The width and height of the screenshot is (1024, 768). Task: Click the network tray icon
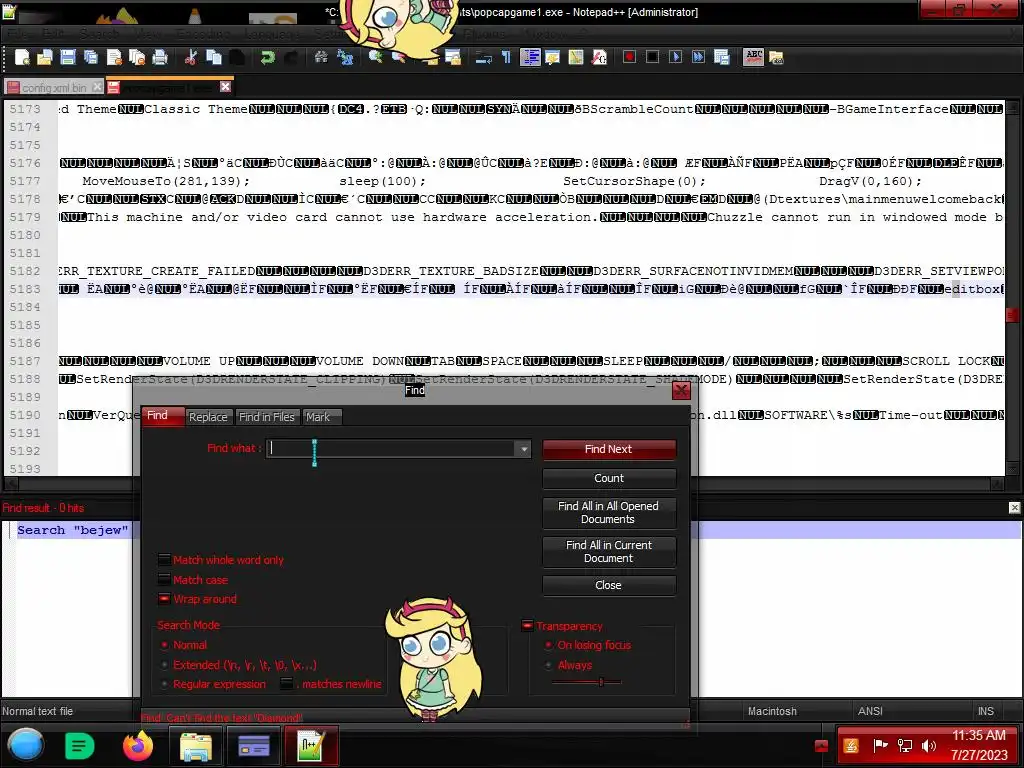tap(904, 746)
